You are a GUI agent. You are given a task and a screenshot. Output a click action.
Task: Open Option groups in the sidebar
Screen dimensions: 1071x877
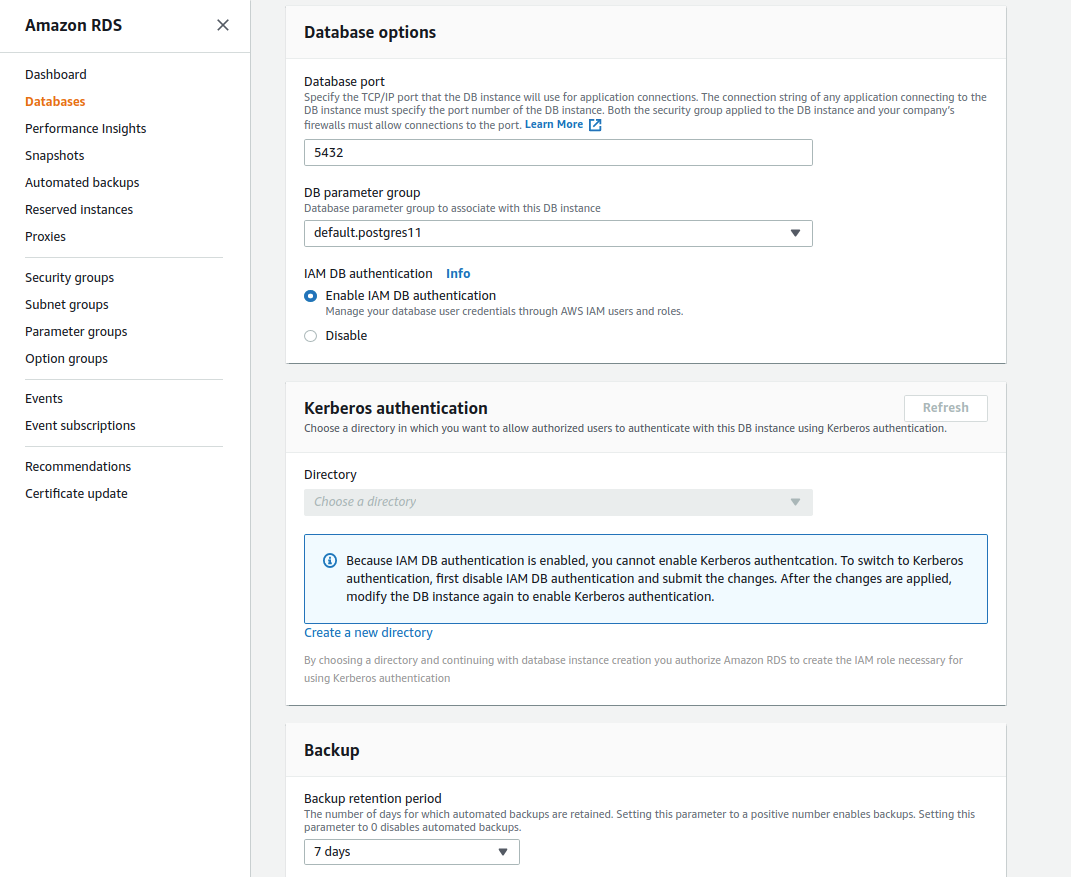[x=66, y=359]
